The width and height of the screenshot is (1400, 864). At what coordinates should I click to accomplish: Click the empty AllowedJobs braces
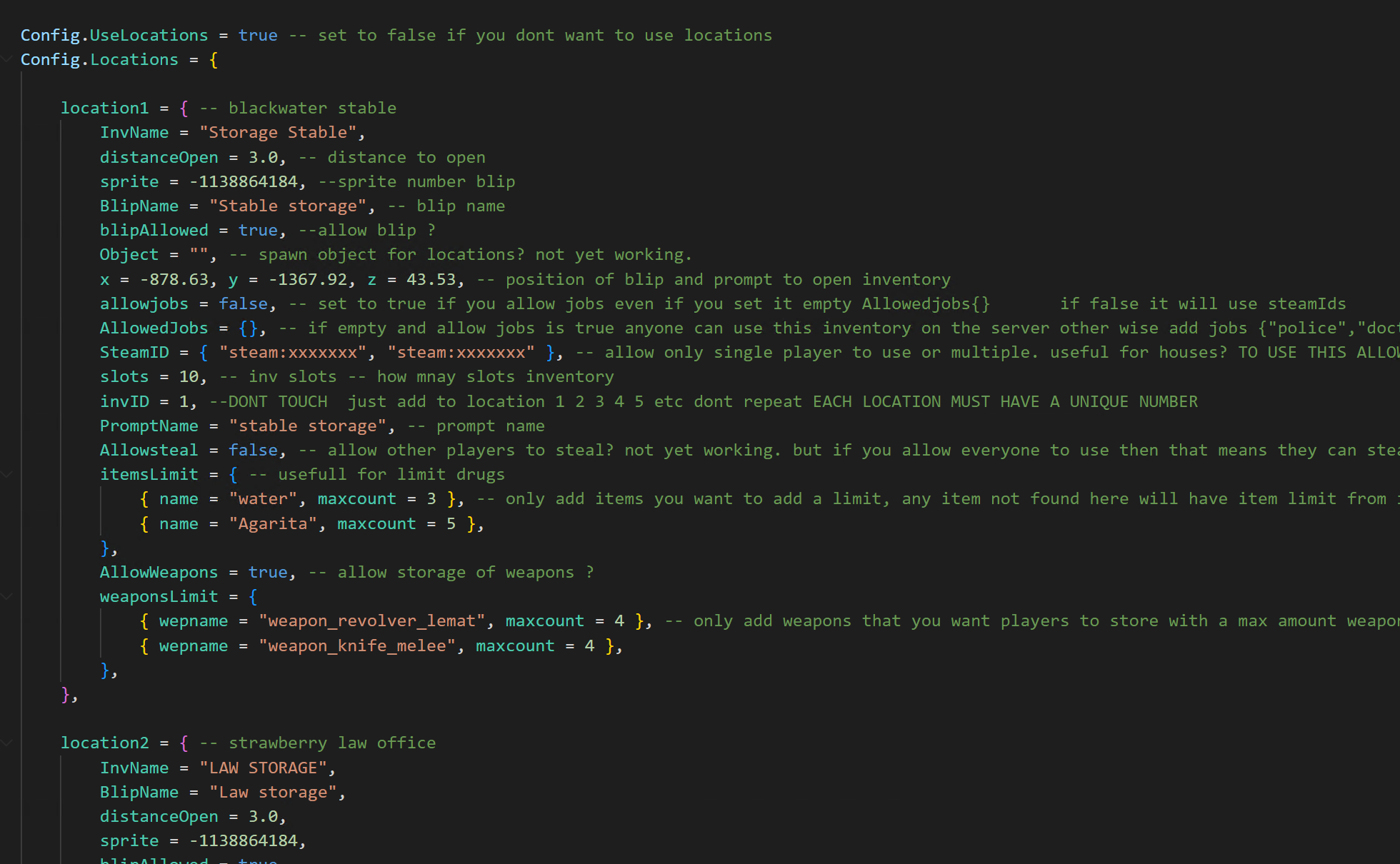[x=248, y=328]
